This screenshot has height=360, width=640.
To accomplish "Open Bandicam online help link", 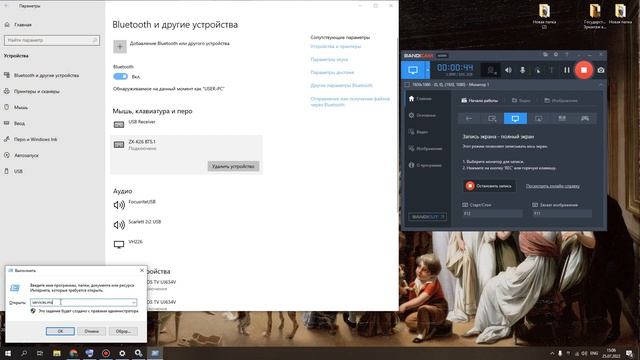I will 553,186.
